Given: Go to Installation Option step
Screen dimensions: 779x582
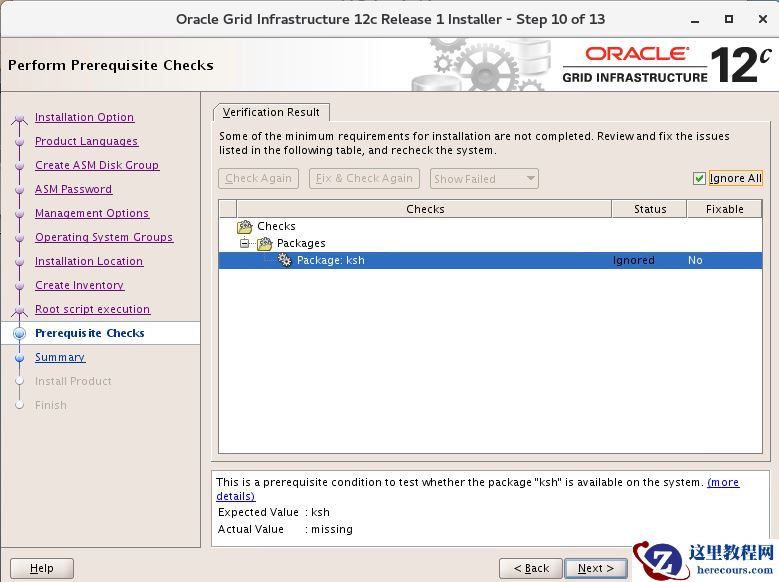Looking at the screenshot, I should tap(84, 117).
